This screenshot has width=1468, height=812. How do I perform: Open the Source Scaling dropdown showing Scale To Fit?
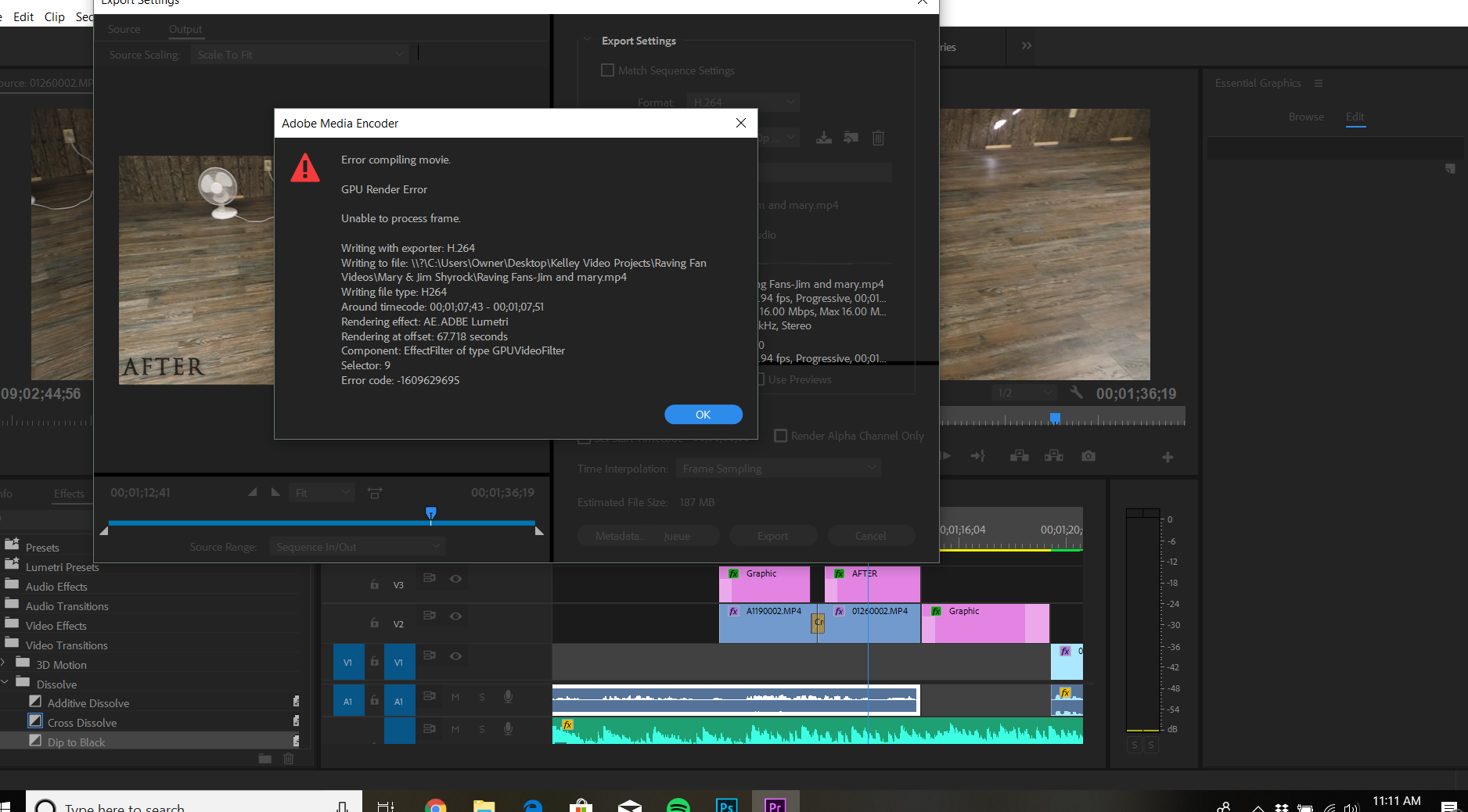(300, 54)
